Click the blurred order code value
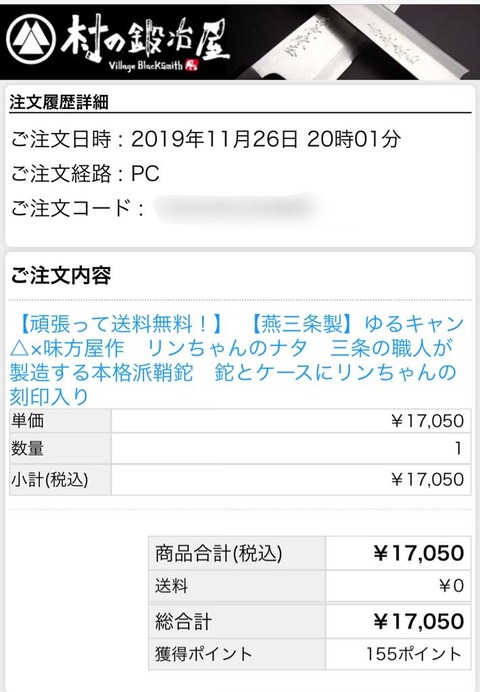Image resolution: width=480 pixels, height=692 pixels. 233,208
